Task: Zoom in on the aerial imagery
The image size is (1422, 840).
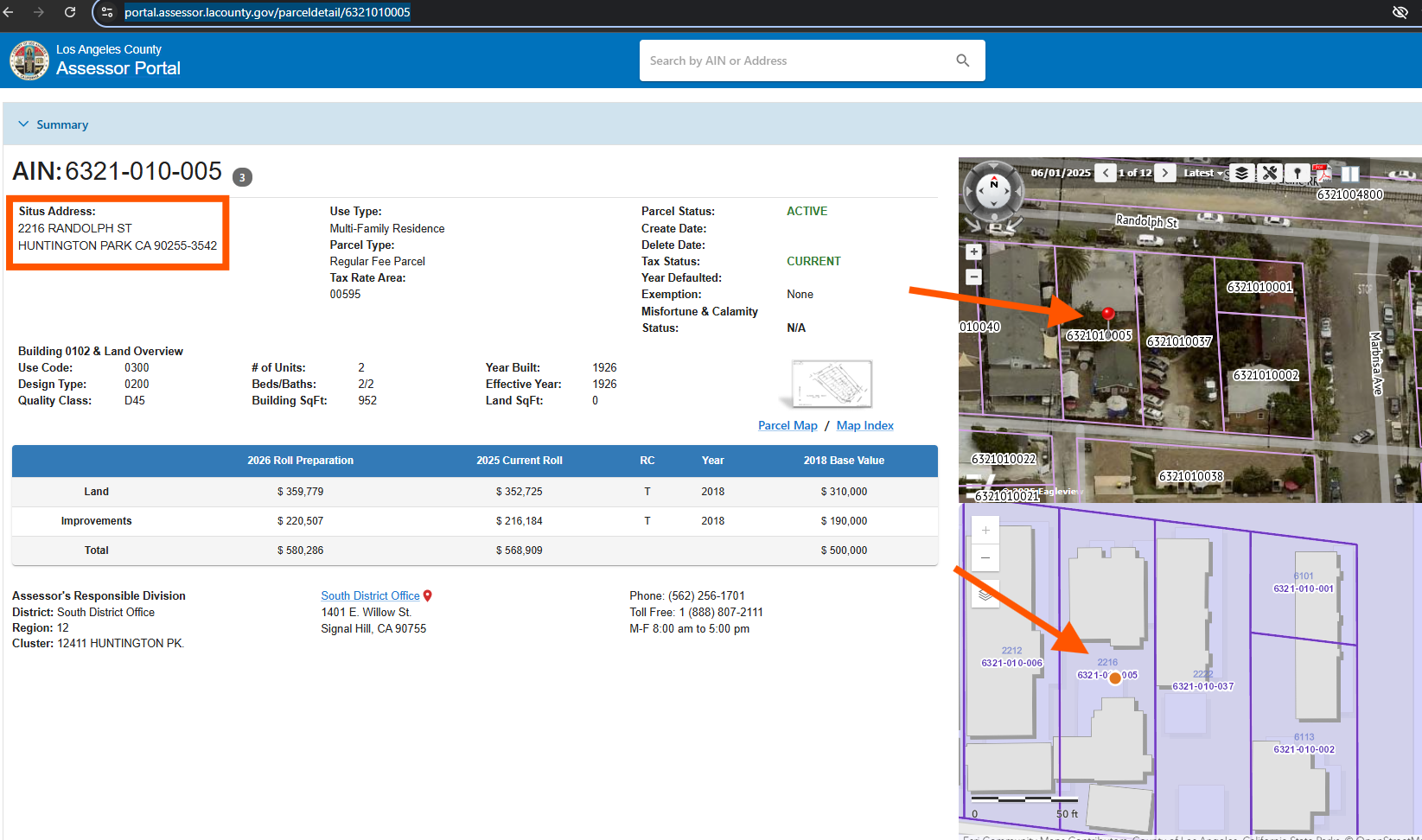Action: point(974,251)
